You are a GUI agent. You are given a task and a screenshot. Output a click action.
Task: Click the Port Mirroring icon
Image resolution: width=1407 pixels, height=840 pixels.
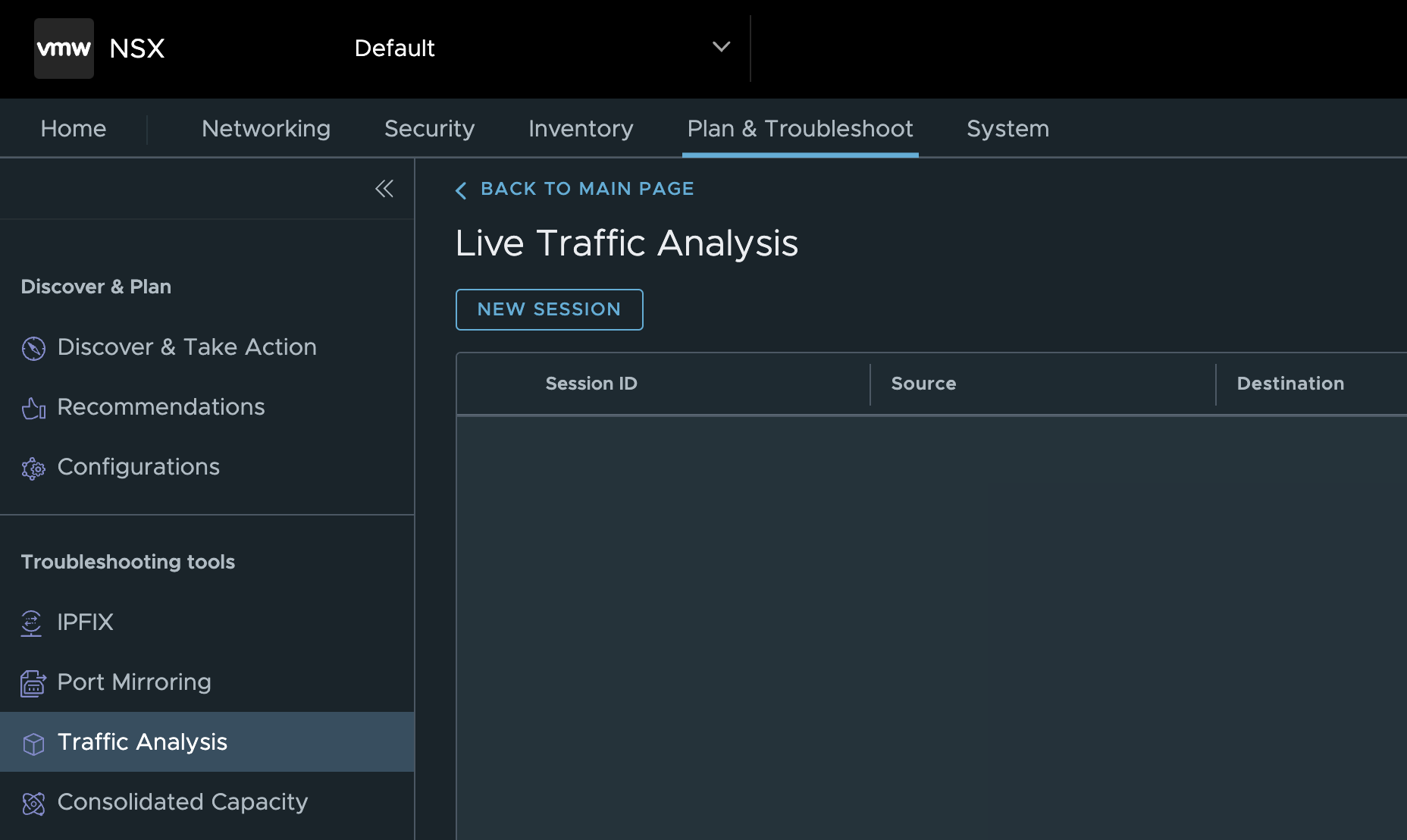point(33,683)
